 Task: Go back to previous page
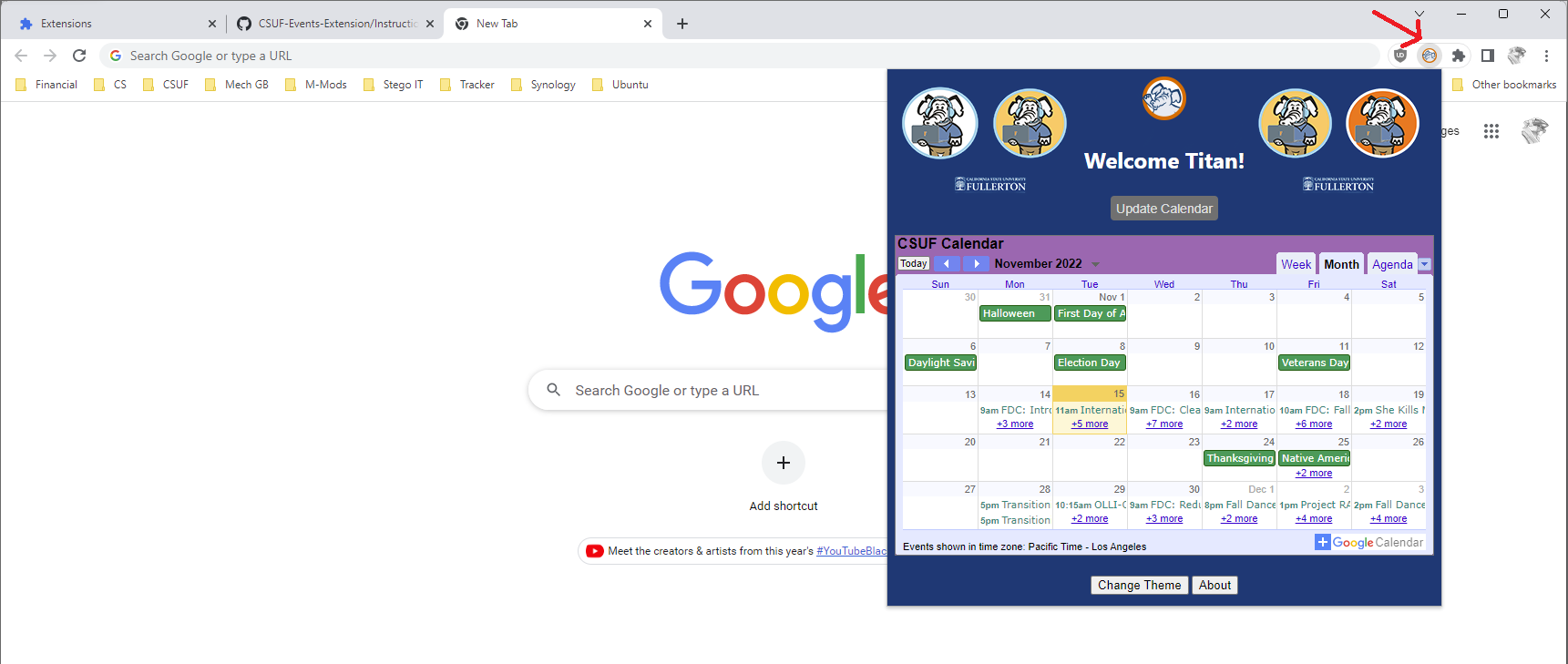tap(21, 56)
